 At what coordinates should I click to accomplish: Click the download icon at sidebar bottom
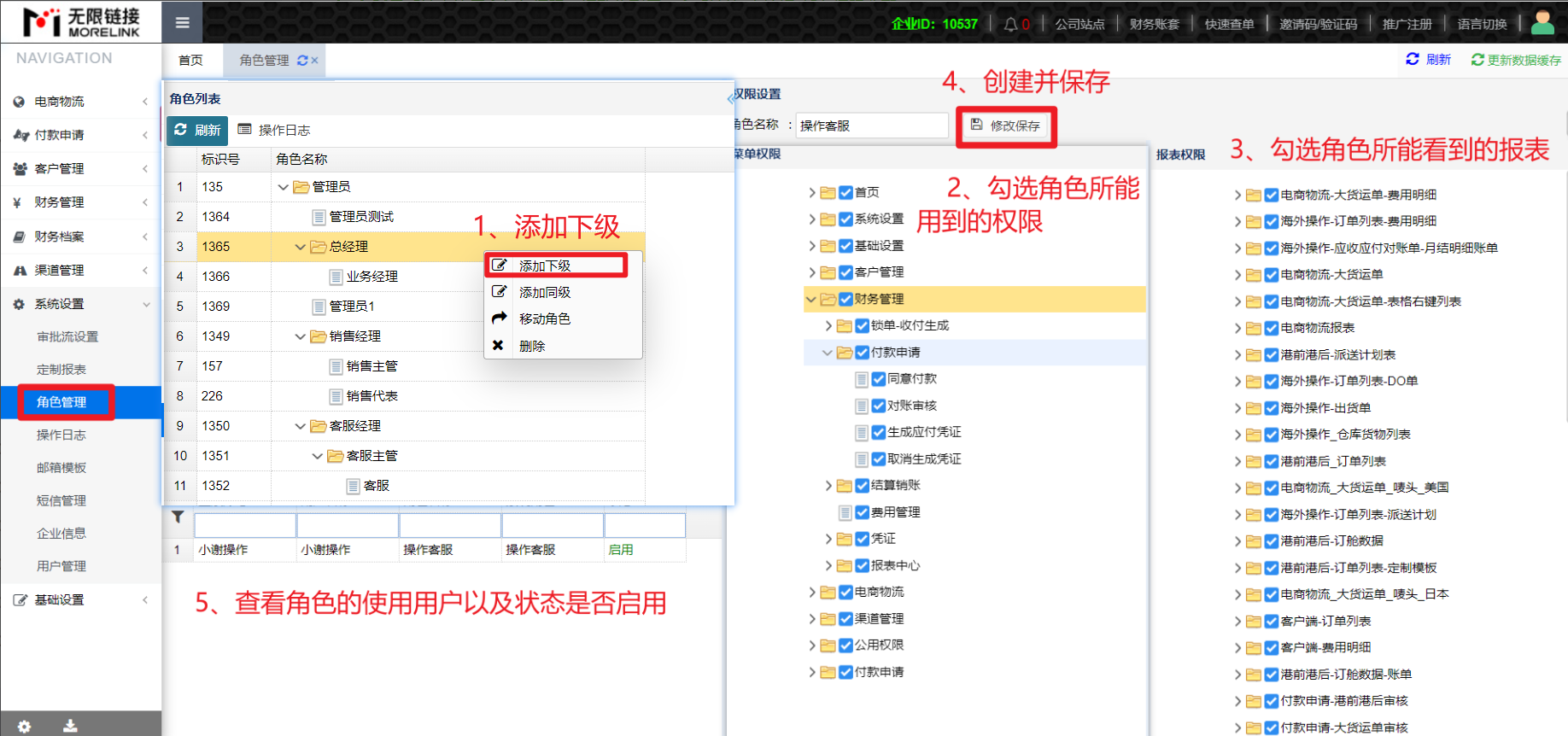(70, 726)
